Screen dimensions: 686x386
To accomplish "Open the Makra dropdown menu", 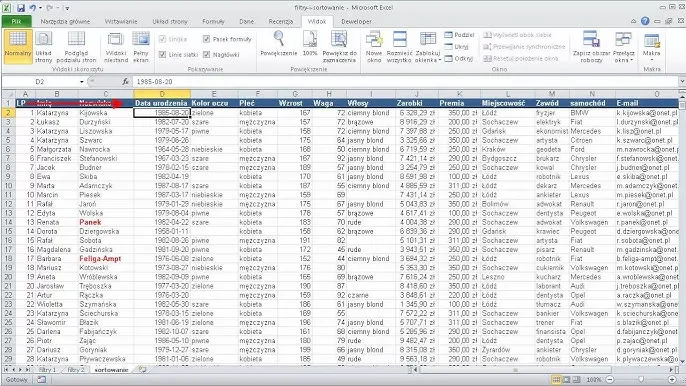I will (651, 46).
